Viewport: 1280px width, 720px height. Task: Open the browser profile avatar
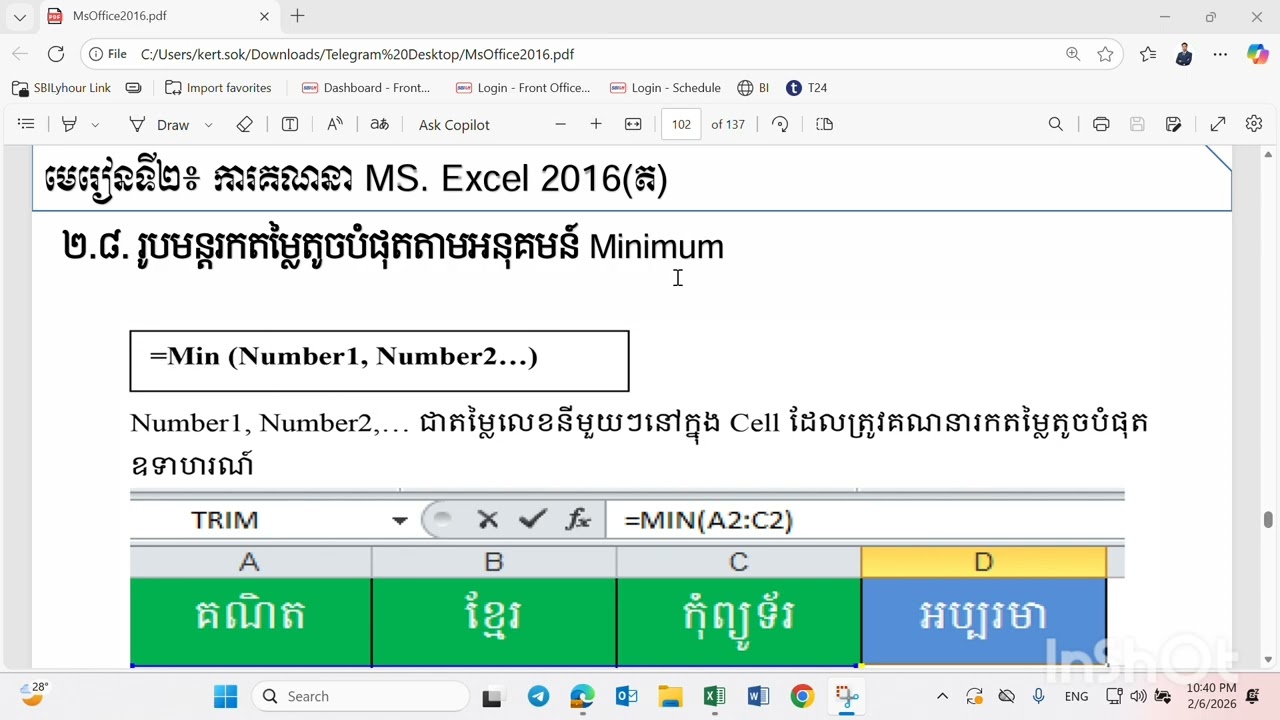[1184, 54]
